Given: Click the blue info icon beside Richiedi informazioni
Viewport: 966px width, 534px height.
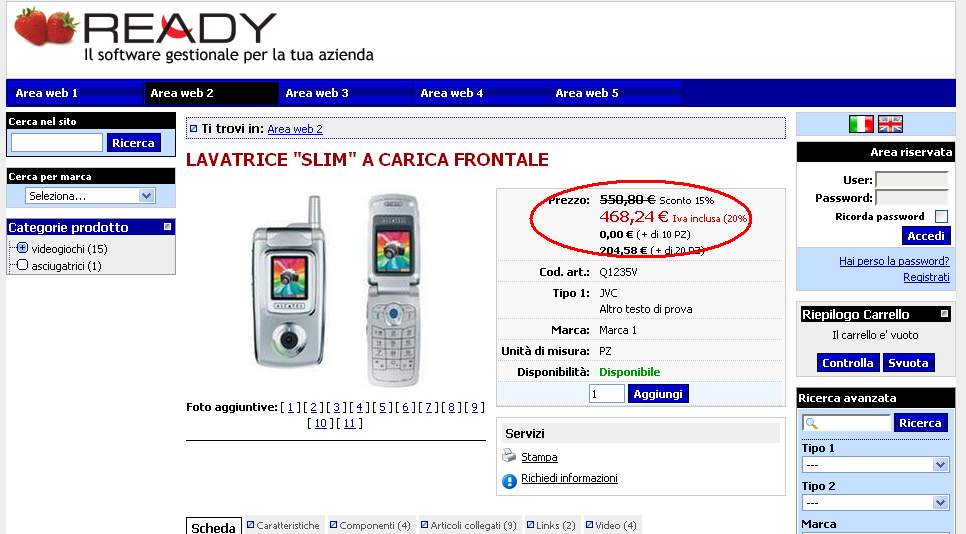Looking at the screenshot, I should click(509, 481).
